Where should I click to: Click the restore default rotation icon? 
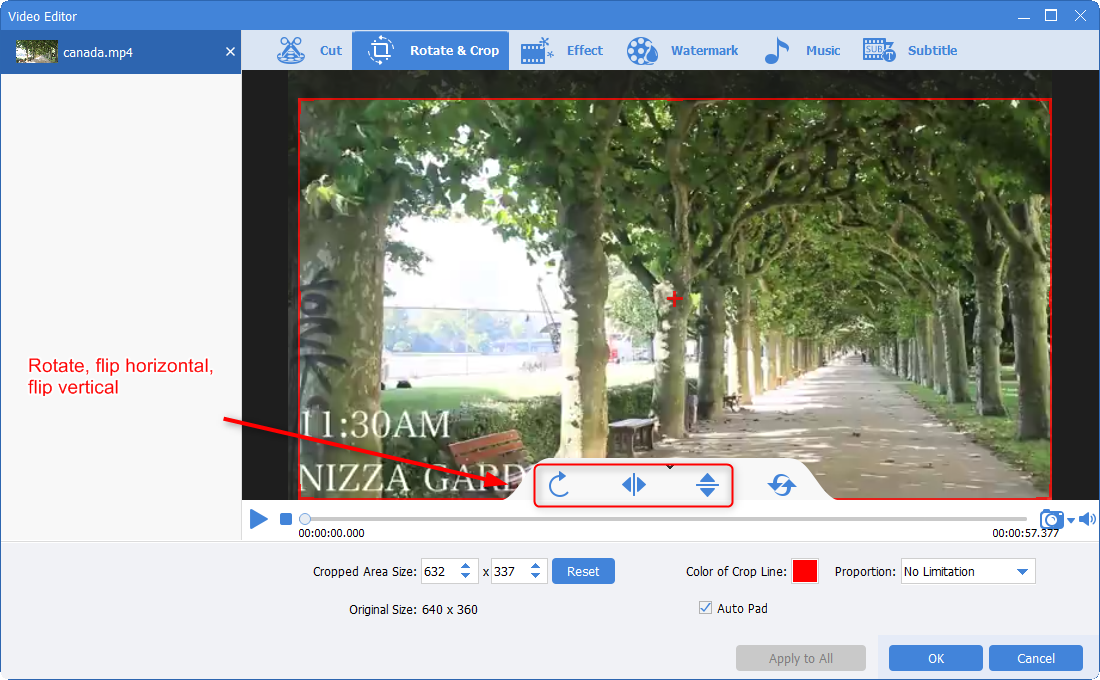pyautogui.click(x=781, y=485)
